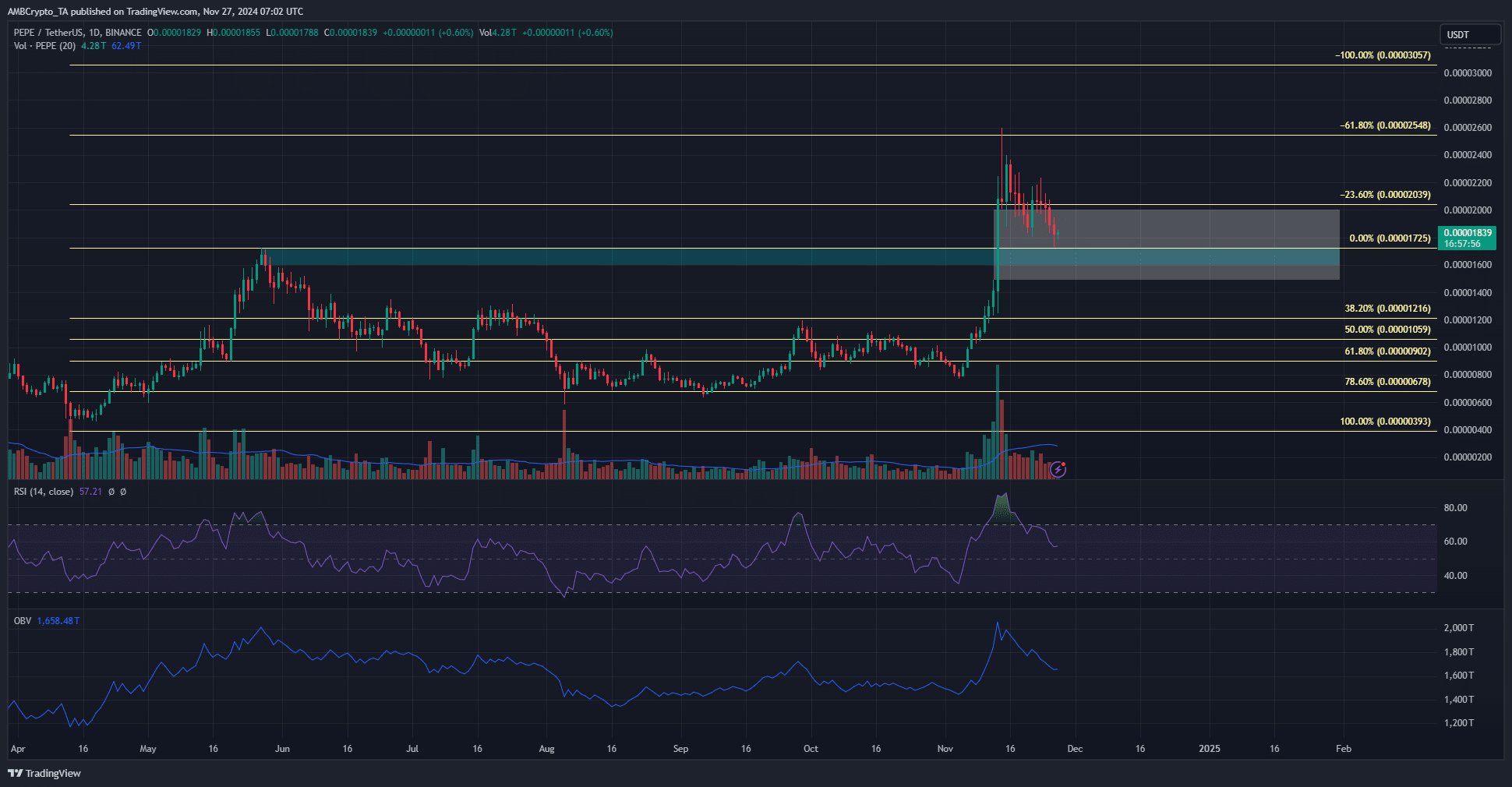Open the USDT currency selector box
1512x787 pixels.
click(x=1470, y=34)
